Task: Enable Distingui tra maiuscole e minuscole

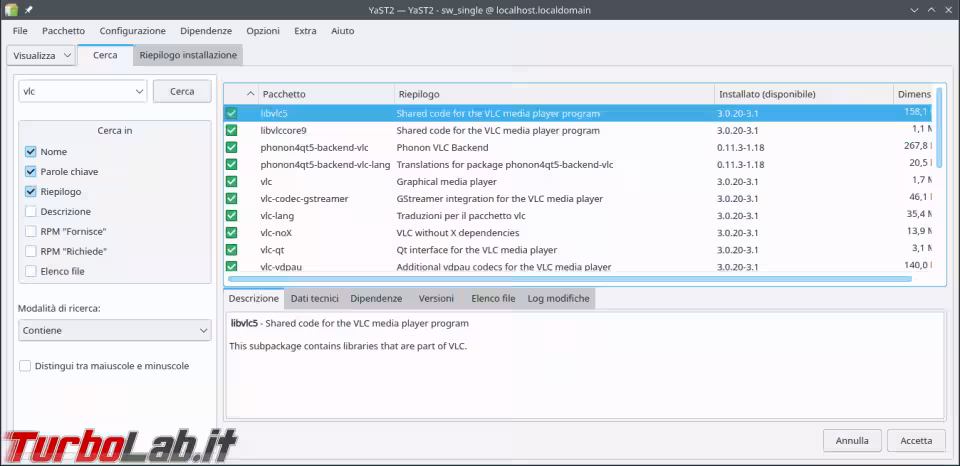Action: tap(25, 366)
